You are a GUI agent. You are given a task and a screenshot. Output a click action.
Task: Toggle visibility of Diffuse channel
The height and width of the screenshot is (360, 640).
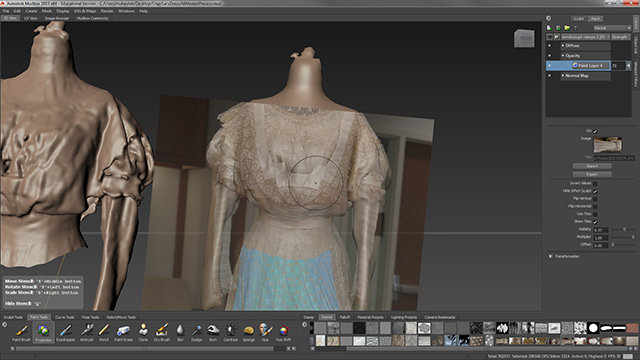click(549, 46)
